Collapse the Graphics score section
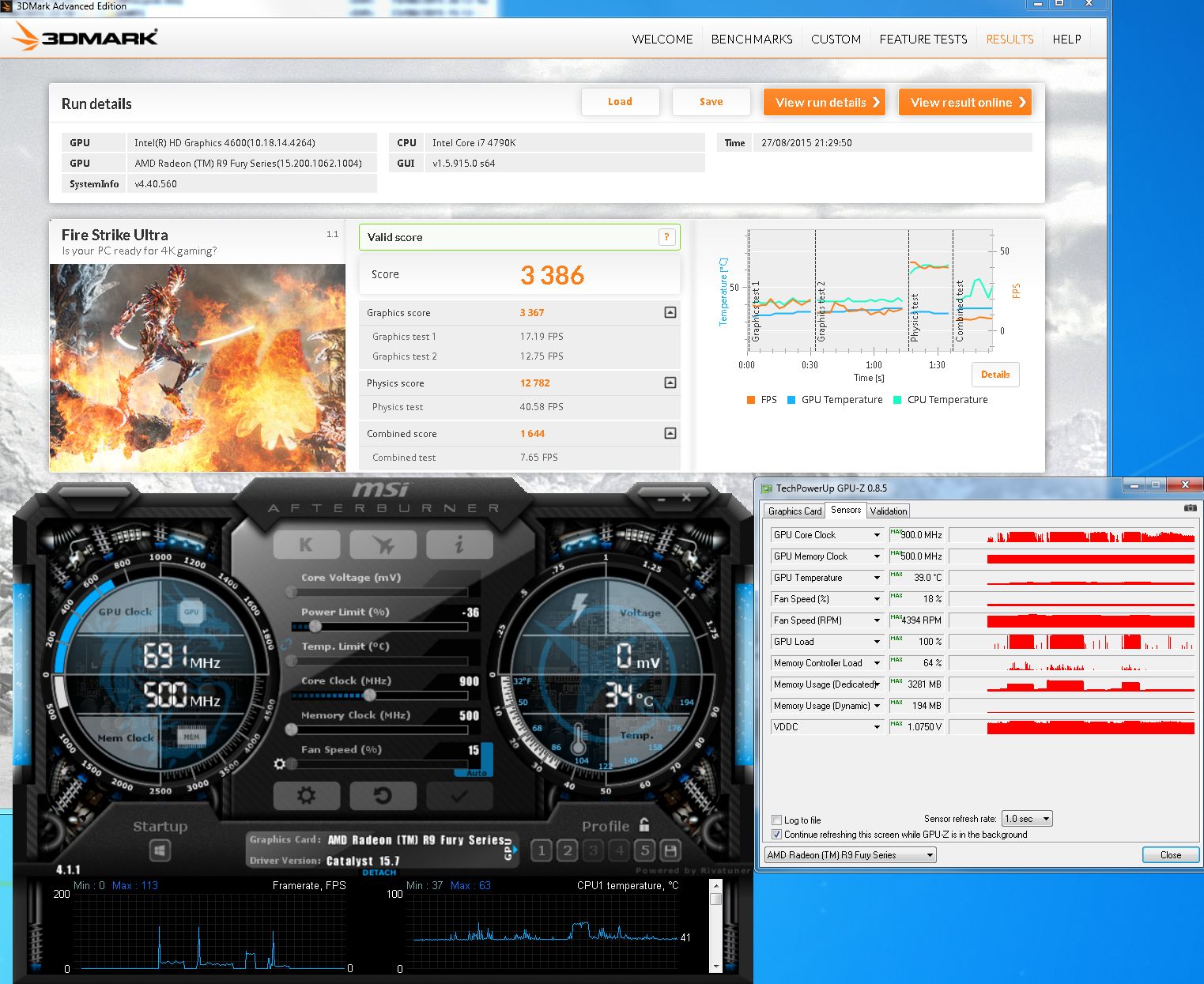Image resolution: width=1204 pixels, height=984 pixels. click(x=670, y=312)
